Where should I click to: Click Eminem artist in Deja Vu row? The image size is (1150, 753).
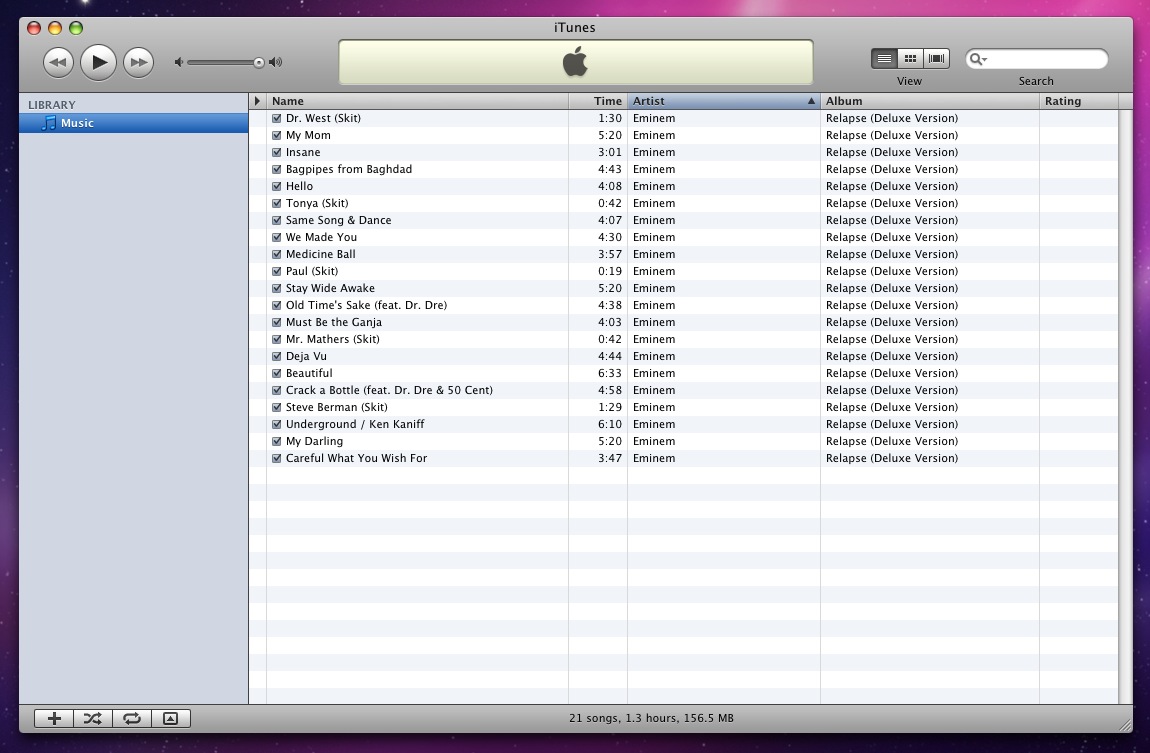point(654,356)
